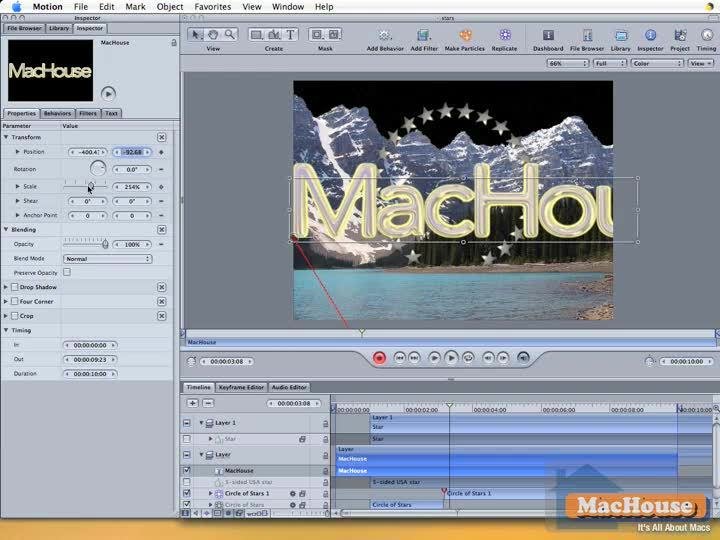Viewport: 720px width, 540px height.
Task: Click Make Particles icon
Action: [x=465, y=35]
